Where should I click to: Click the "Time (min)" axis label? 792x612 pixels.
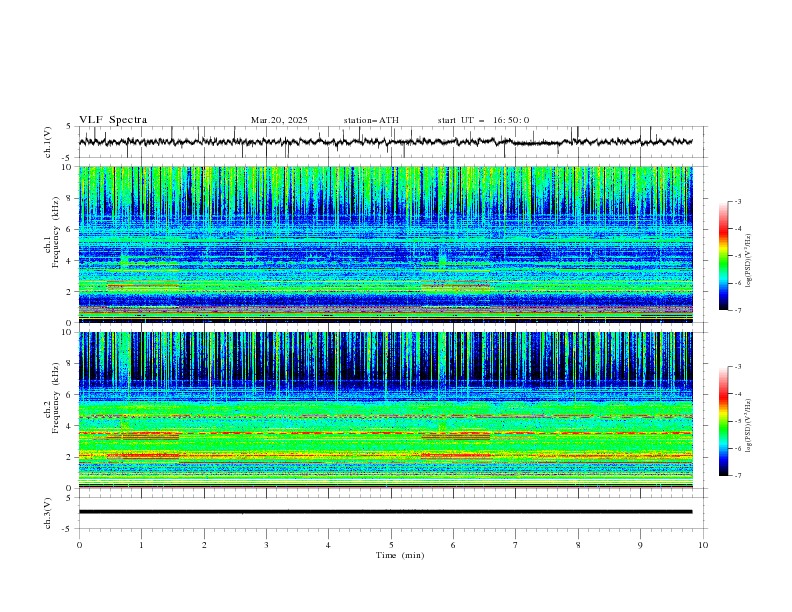coord(400,555)
